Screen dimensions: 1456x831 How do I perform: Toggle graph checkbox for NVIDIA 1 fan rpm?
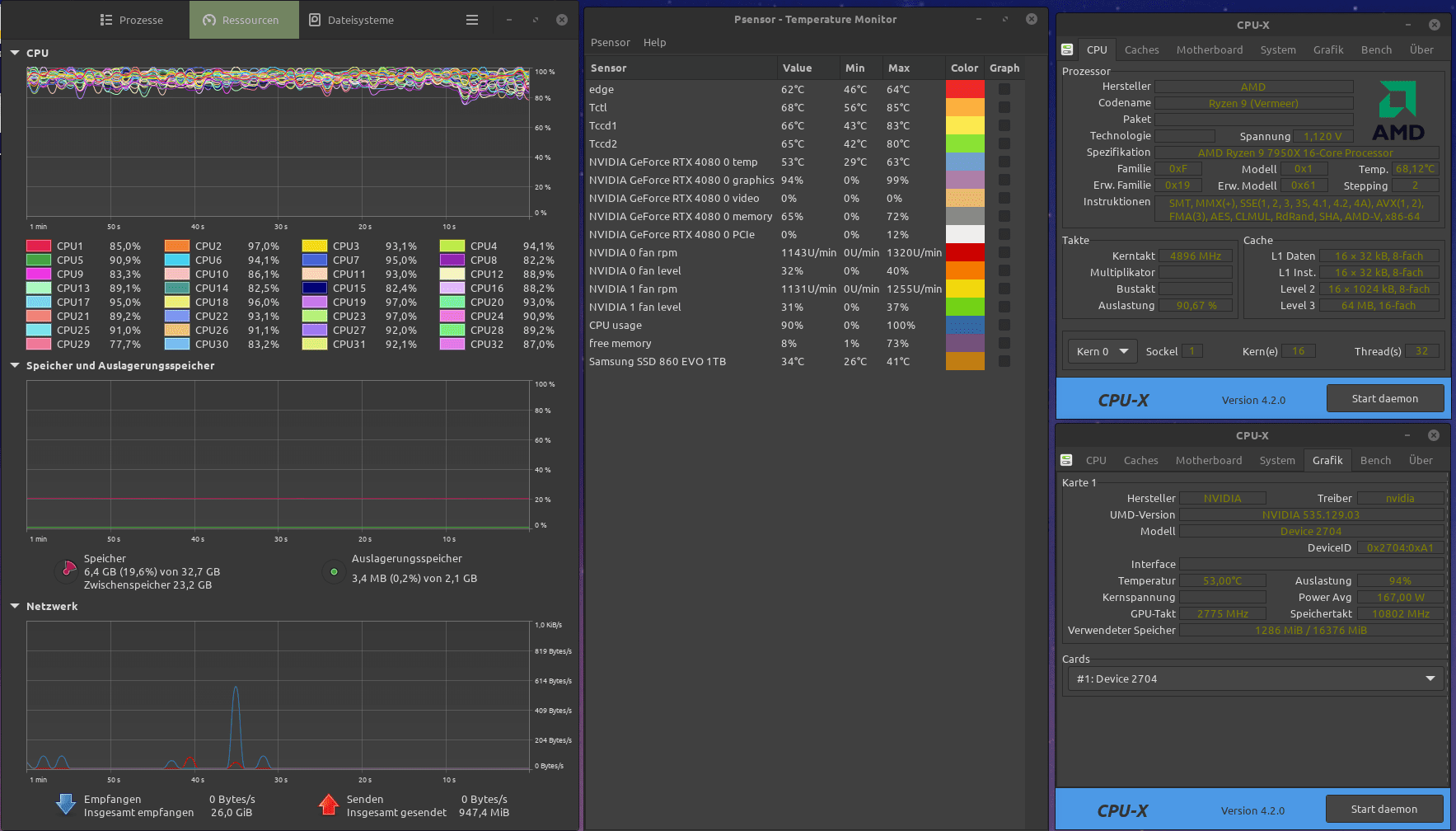click(x=1004, y=289)
